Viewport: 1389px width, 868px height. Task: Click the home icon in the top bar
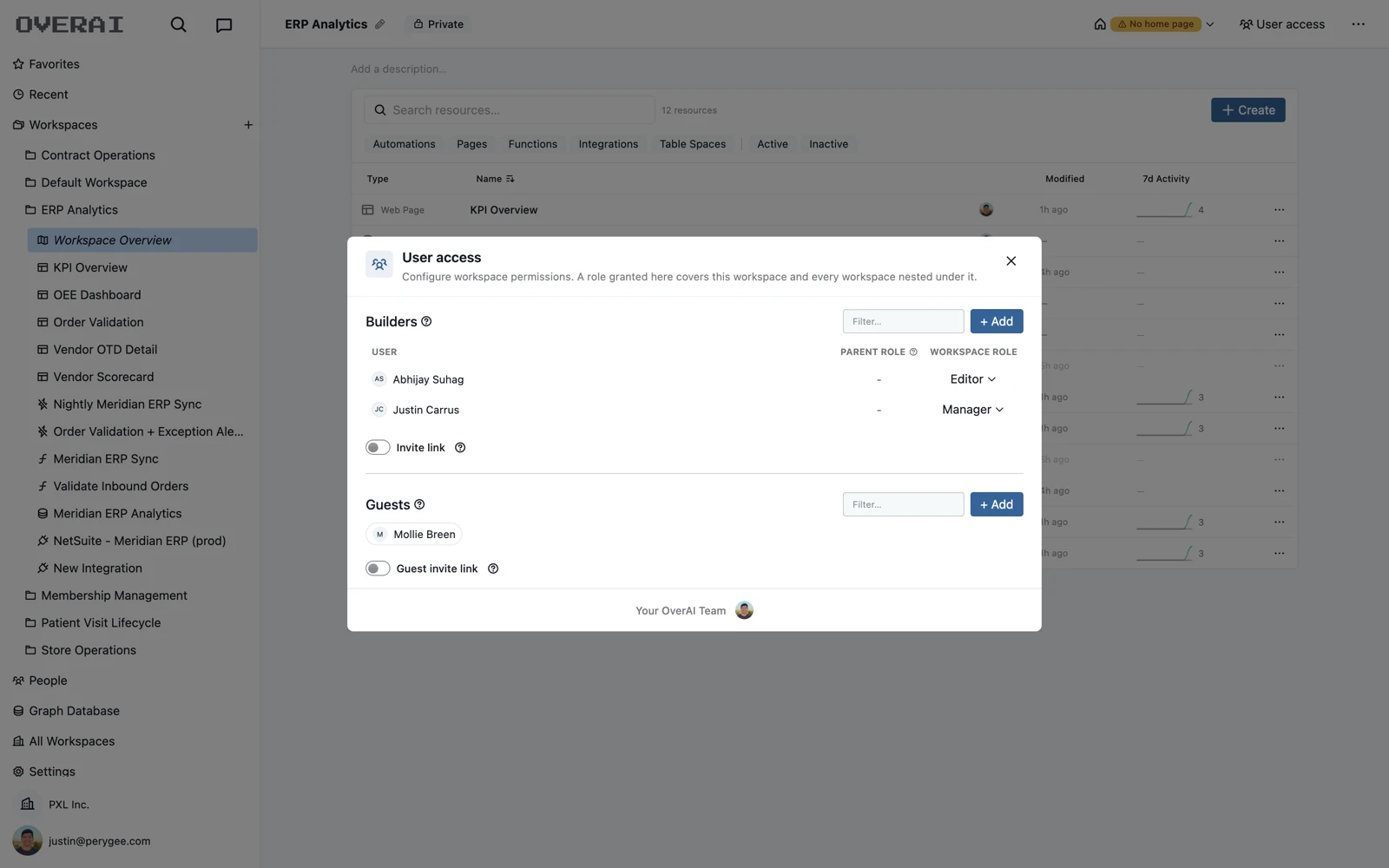click(1100, 24)
